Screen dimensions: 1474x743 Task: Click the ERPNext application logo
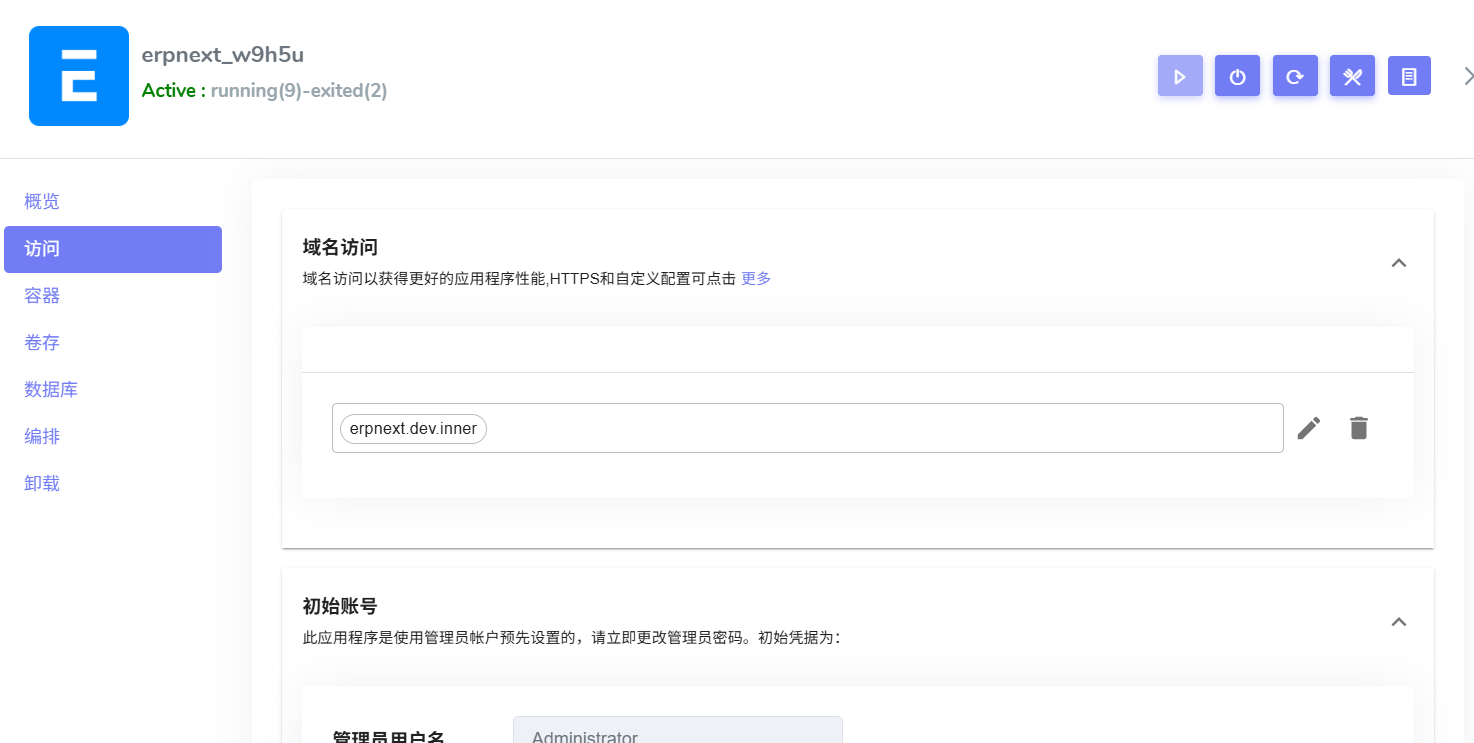point(79,75)
